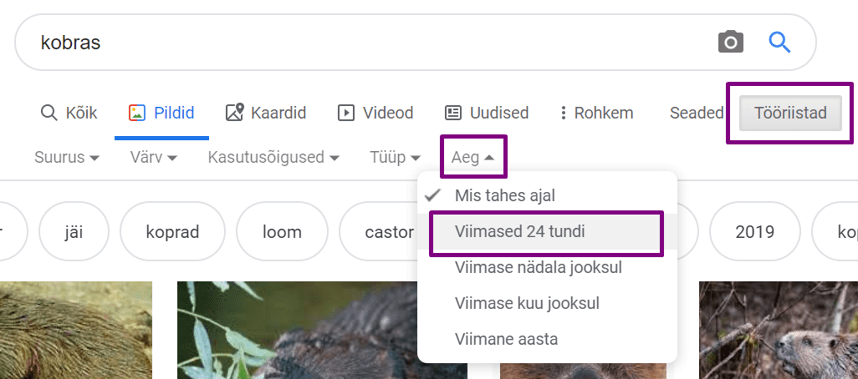Viewport: 858px width, 379px height.
Task: Click the blue magnifying glass search icon
Action: pyautogui.click(x=779, y=42)
